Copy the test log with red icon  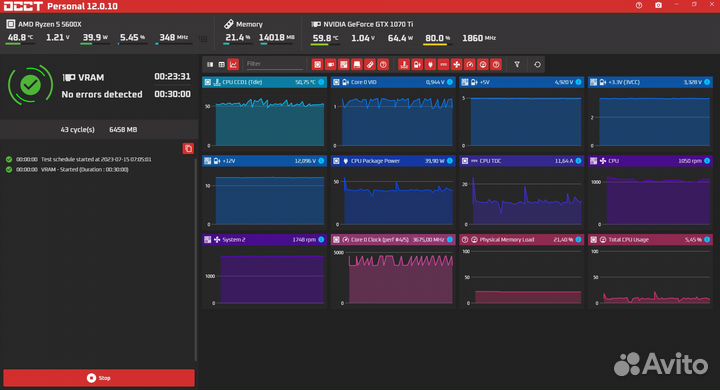click(x=188, y=148)
